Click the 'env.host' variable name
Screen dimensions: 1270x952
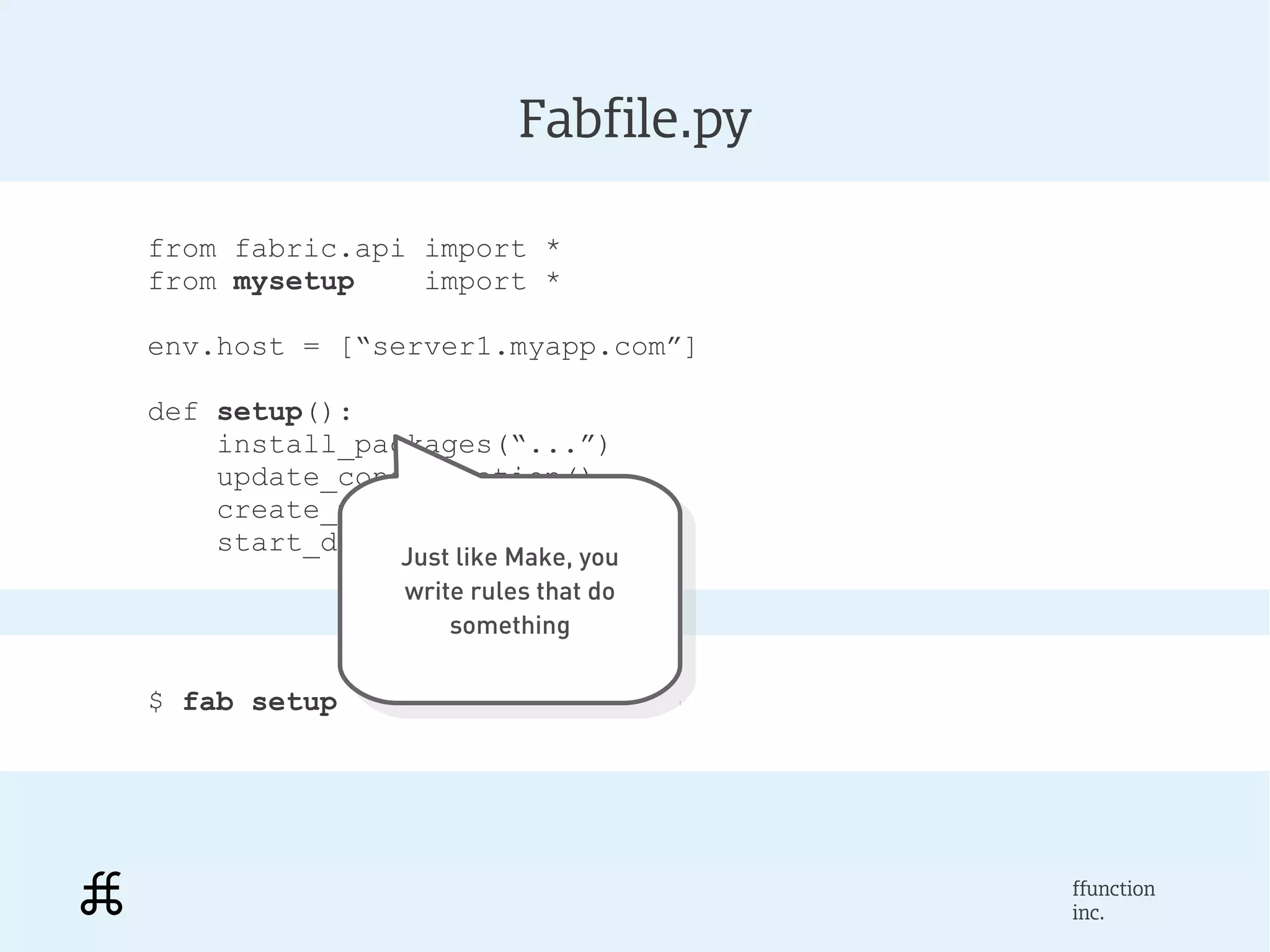click(x=216, y=347)
